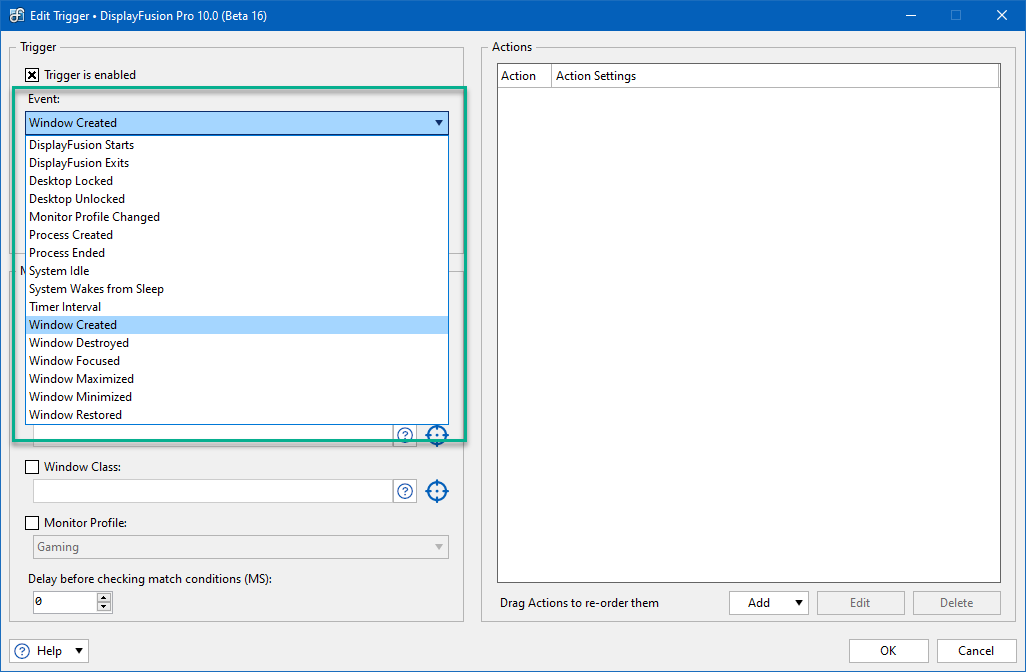
Task: Choose the Desktop Unlocked event
Action: [x=237, y=199]
